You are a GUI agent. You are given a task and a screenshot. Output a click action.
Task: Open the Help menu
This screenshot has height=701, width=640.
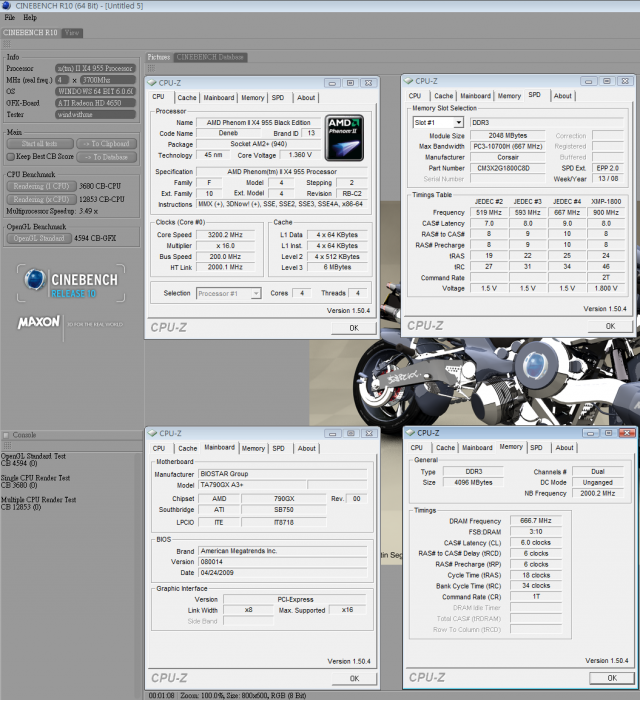tap(30, 17)
